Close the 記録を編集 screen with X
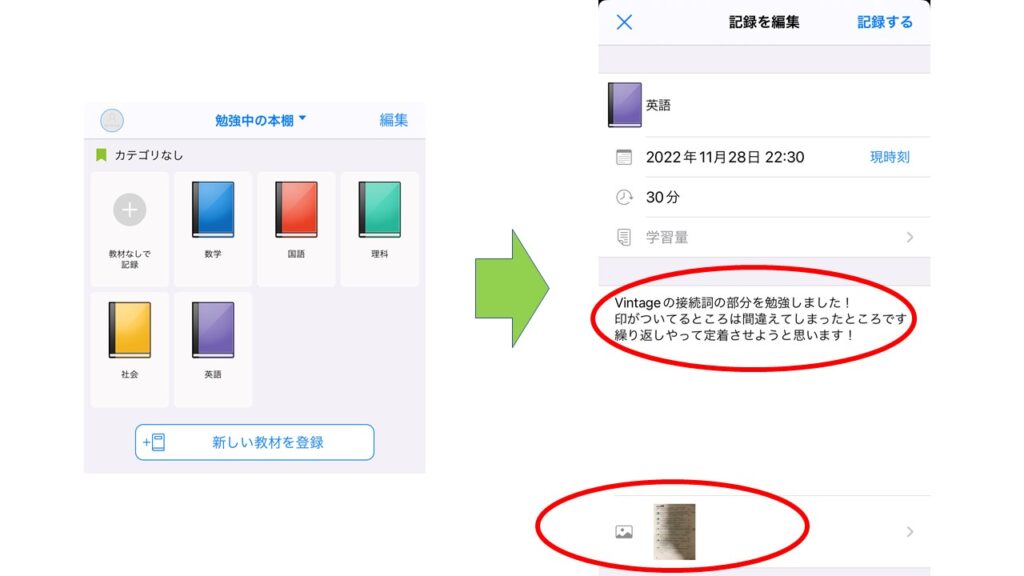The image size is (1024, 576). (x=624, y=22)
